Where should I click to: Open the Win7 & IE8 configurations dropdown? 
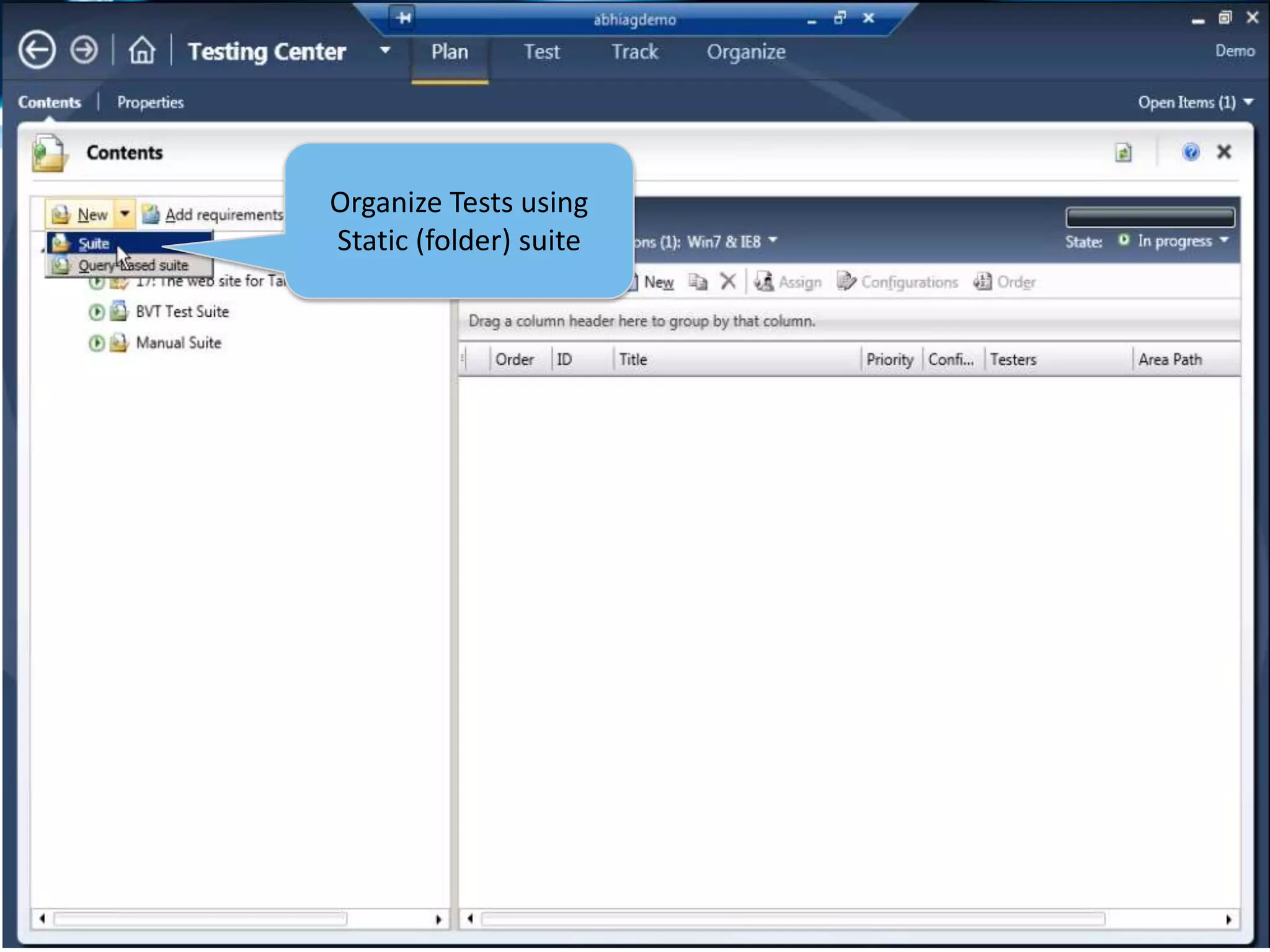click(x=773, y=240)
